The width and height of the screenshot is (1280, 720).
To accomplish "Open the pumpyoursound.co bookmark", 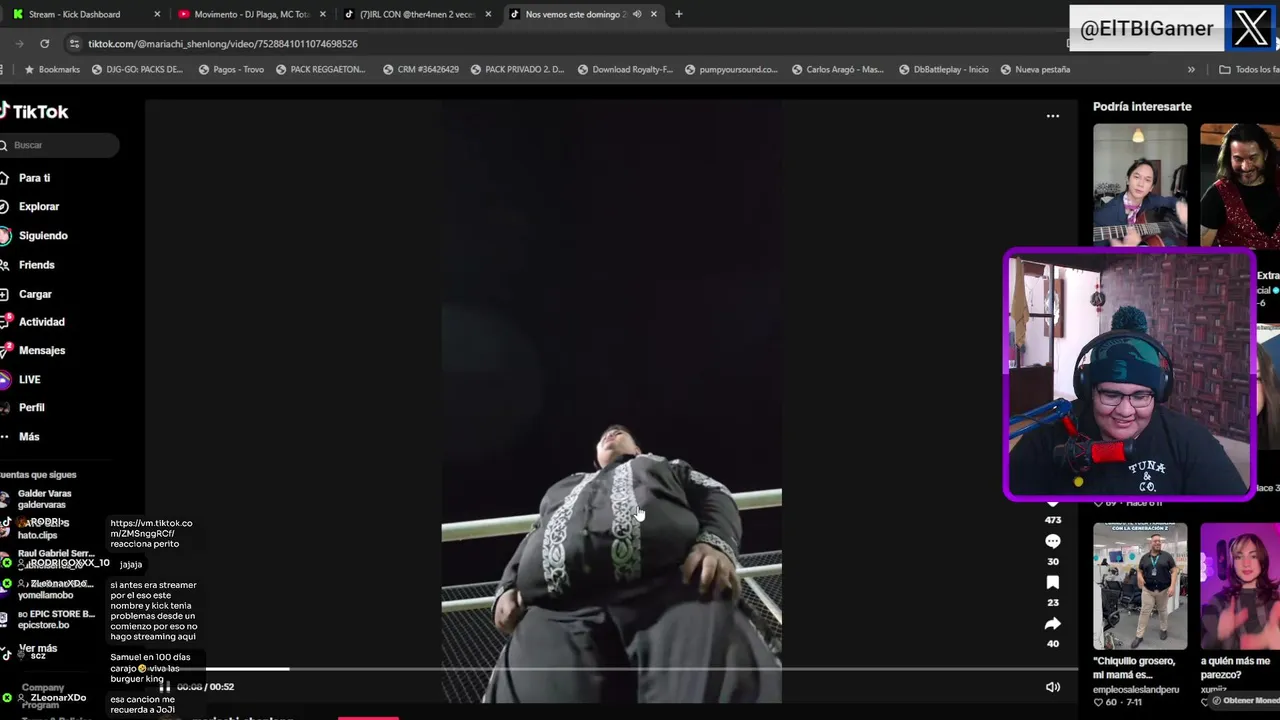I will pos(731,70).
